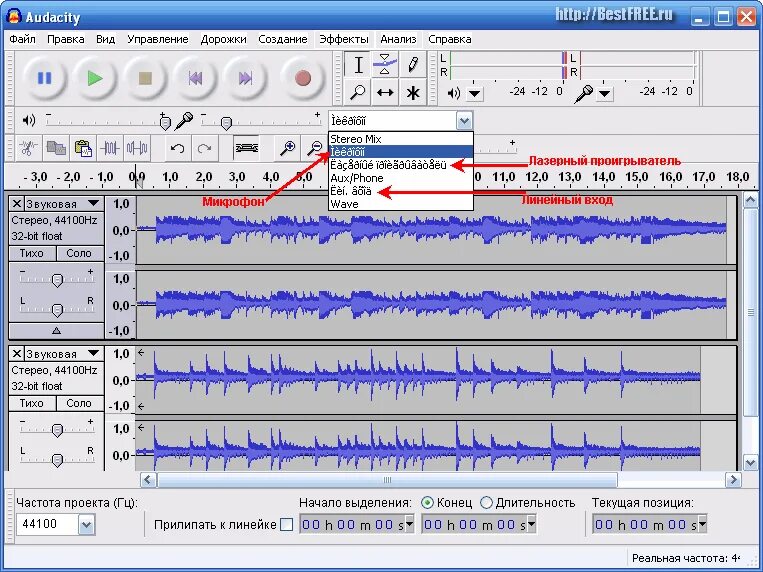Start playback with the green Play button
Screen dimensions: 763x572
coord(94,78)
